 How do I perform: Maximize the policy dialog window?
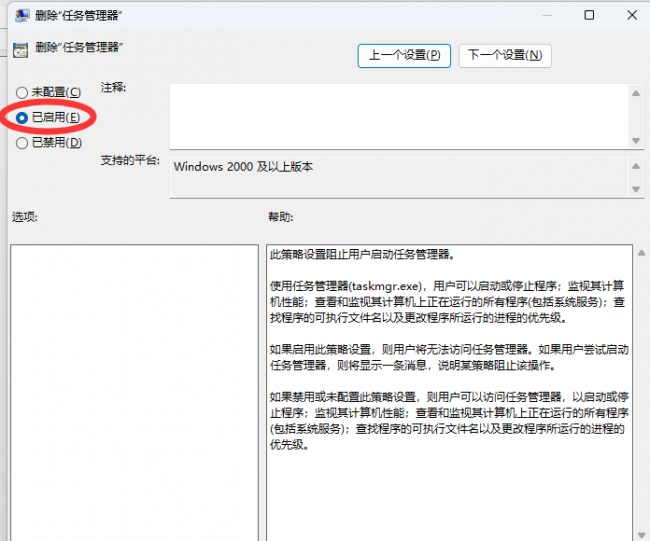click(589, 15)
